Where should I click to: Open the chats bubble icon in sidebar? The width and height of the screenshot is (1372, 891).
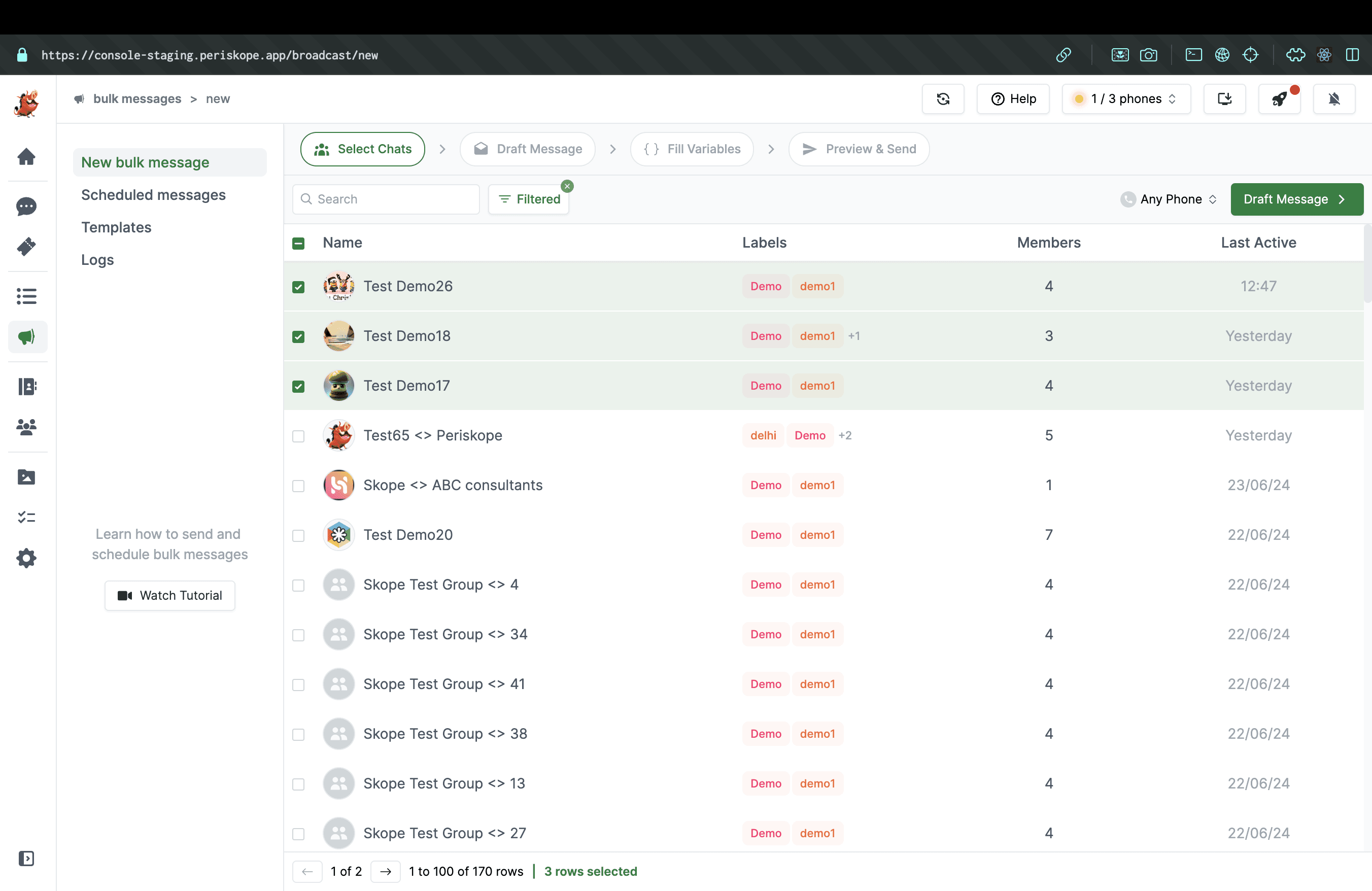[26, 207]
